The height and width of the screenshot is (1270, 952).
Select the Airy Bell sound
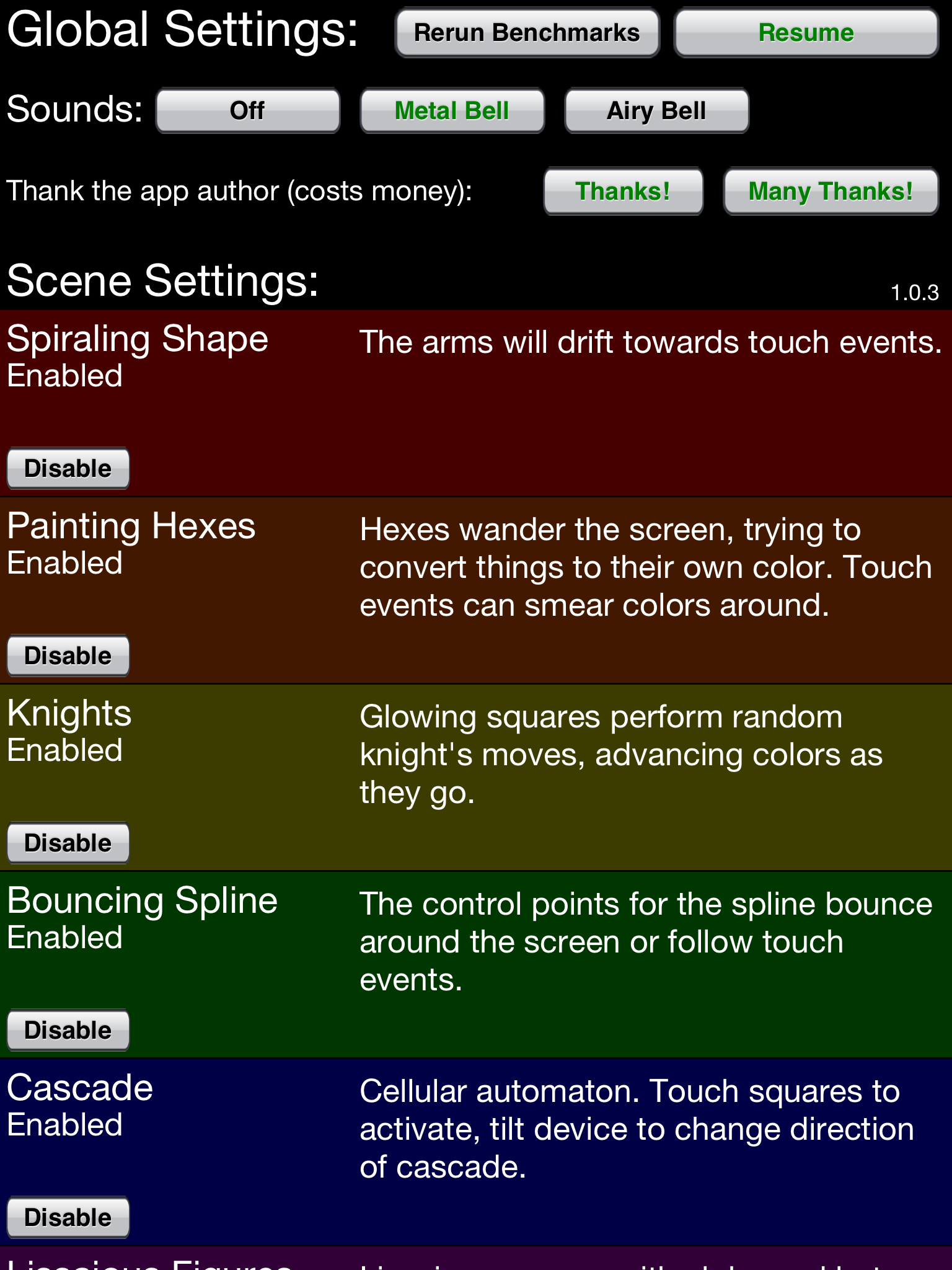pos(656,111)
